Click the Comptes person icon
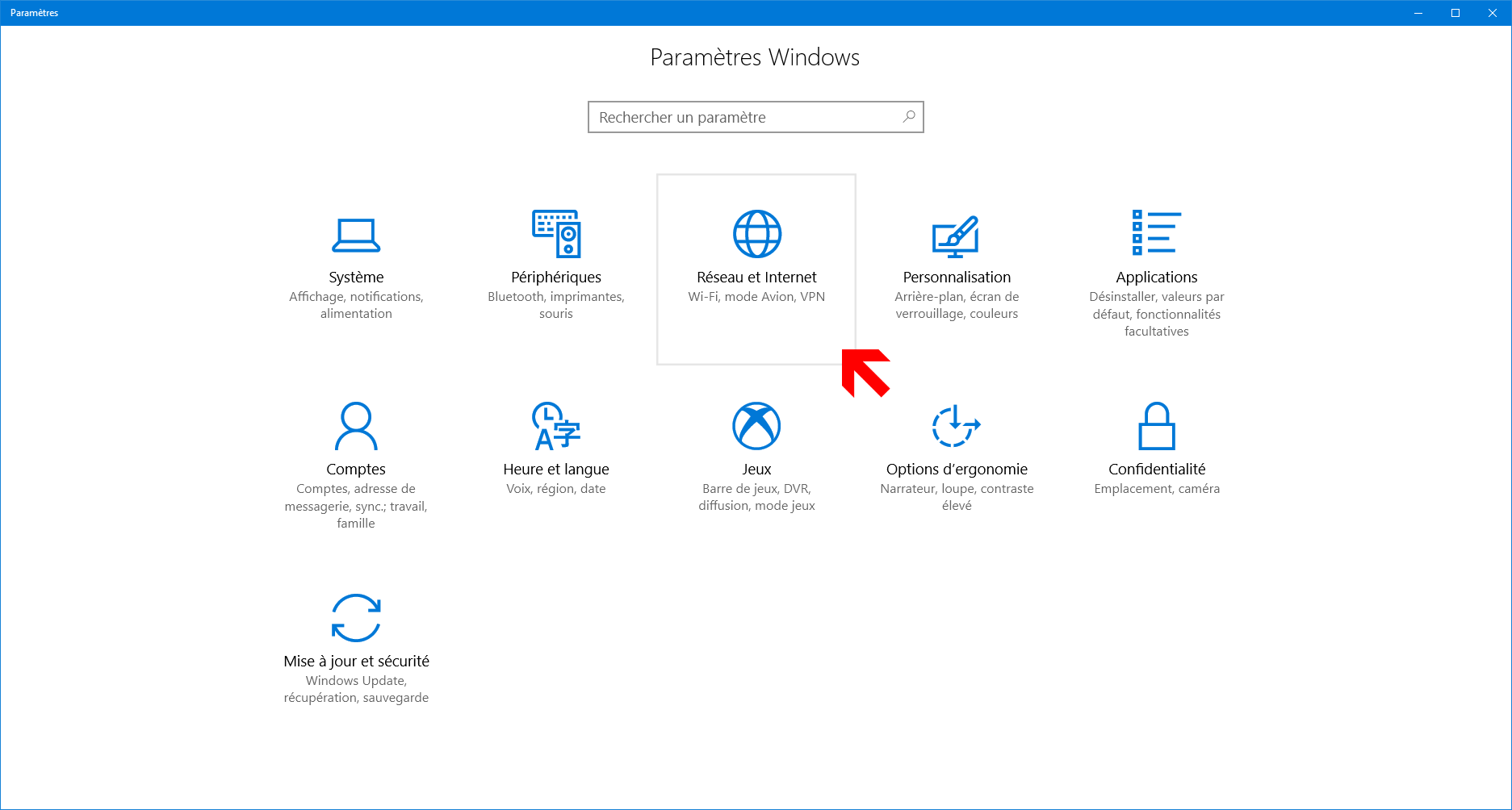1512x810 pixels. (356, 426)
